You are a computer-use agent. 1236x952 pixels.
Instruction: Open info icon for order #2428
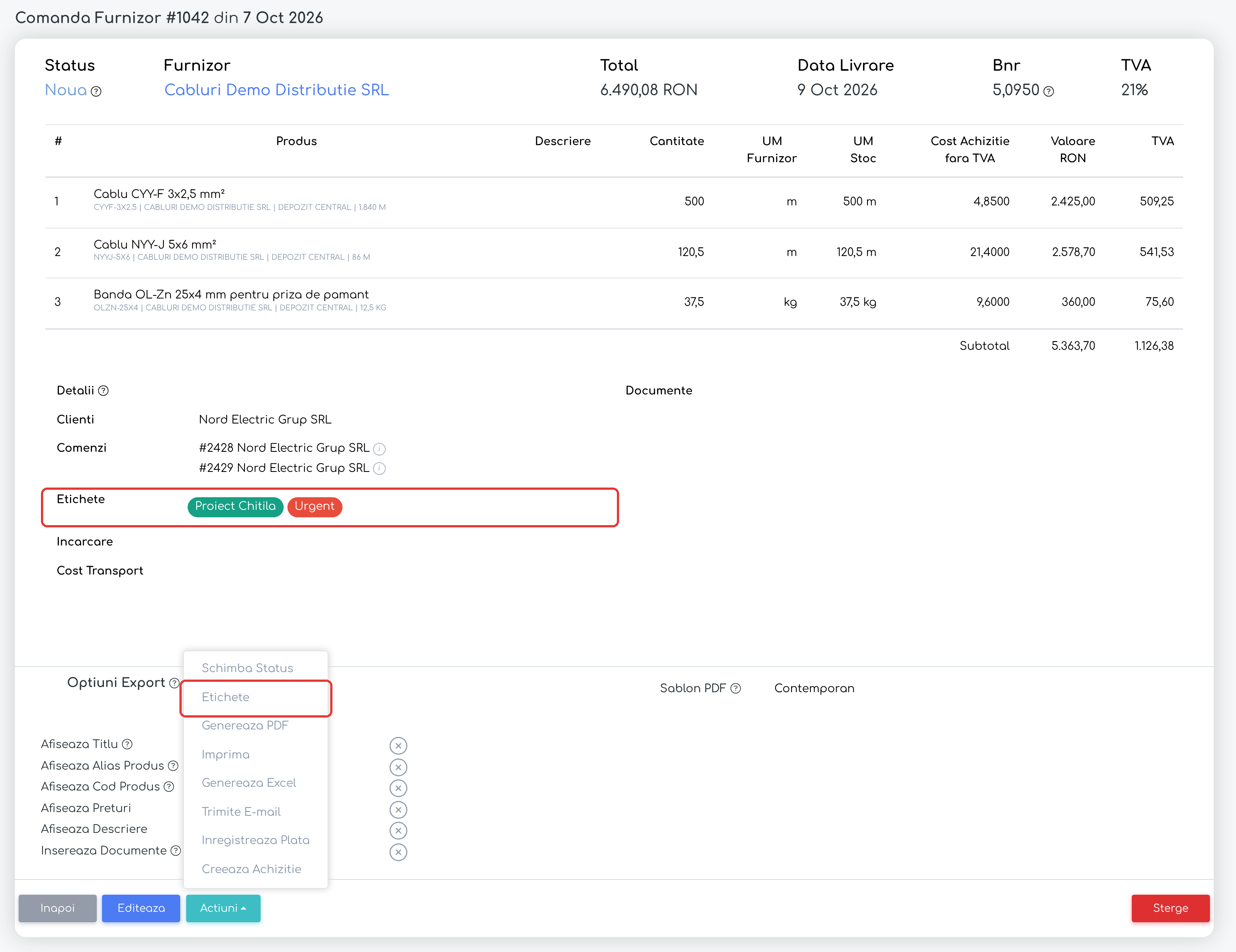tap(380, 449)
